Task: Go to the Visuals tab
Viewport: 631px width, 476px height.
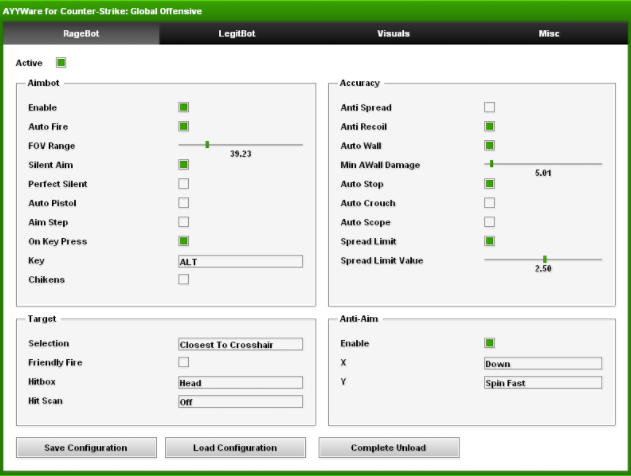Action: coord(393,33)
